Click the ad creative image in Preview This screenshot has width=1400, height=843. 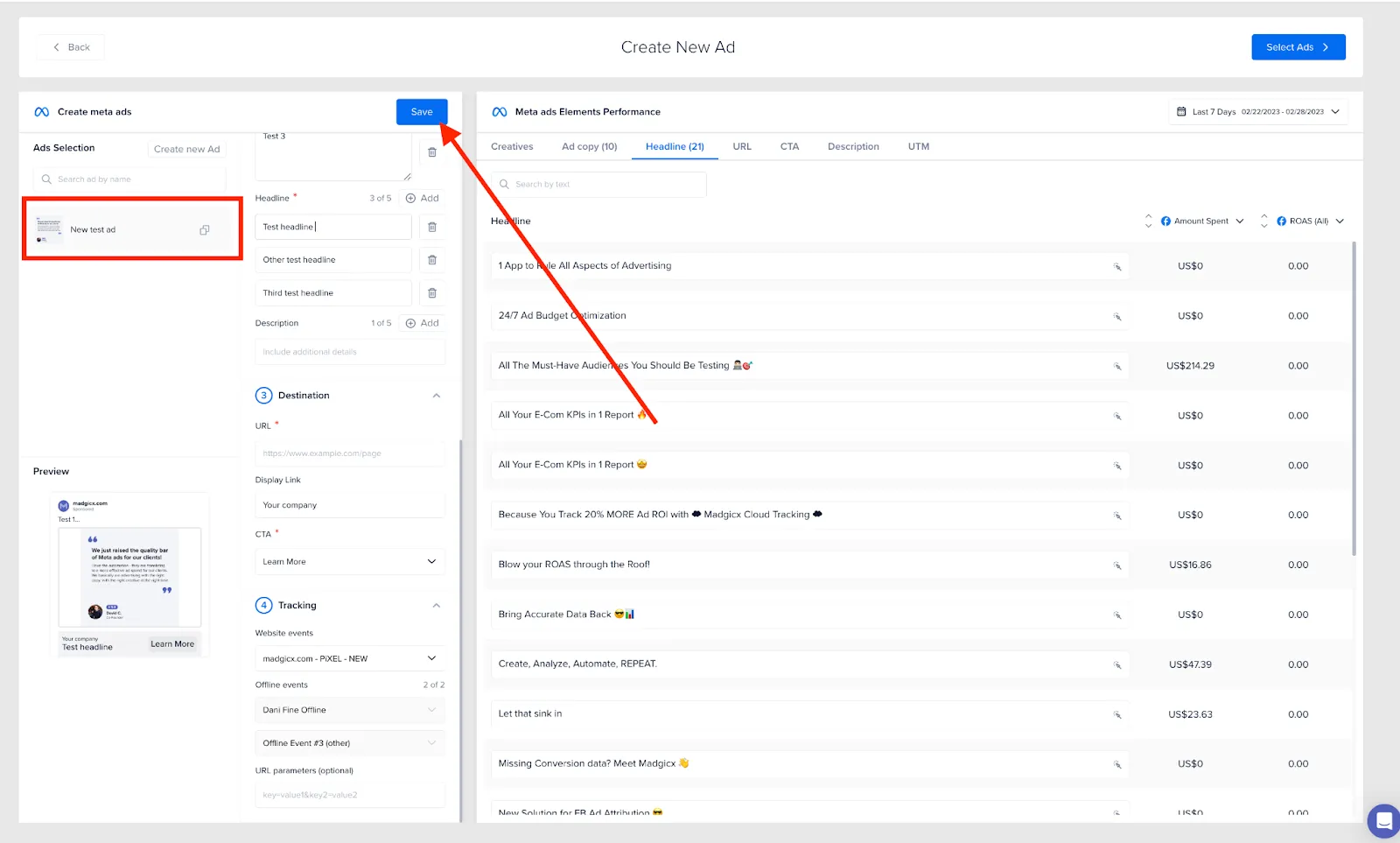[129, 577]
